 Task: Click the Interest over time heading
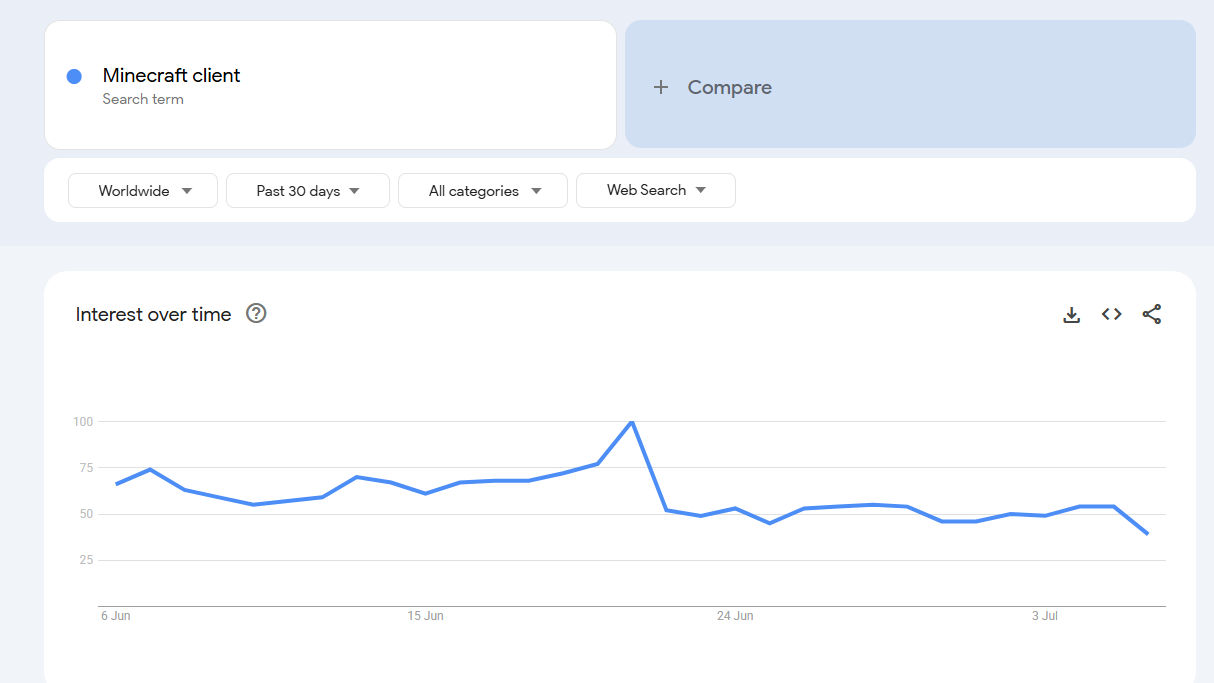[x=153, y=314]
